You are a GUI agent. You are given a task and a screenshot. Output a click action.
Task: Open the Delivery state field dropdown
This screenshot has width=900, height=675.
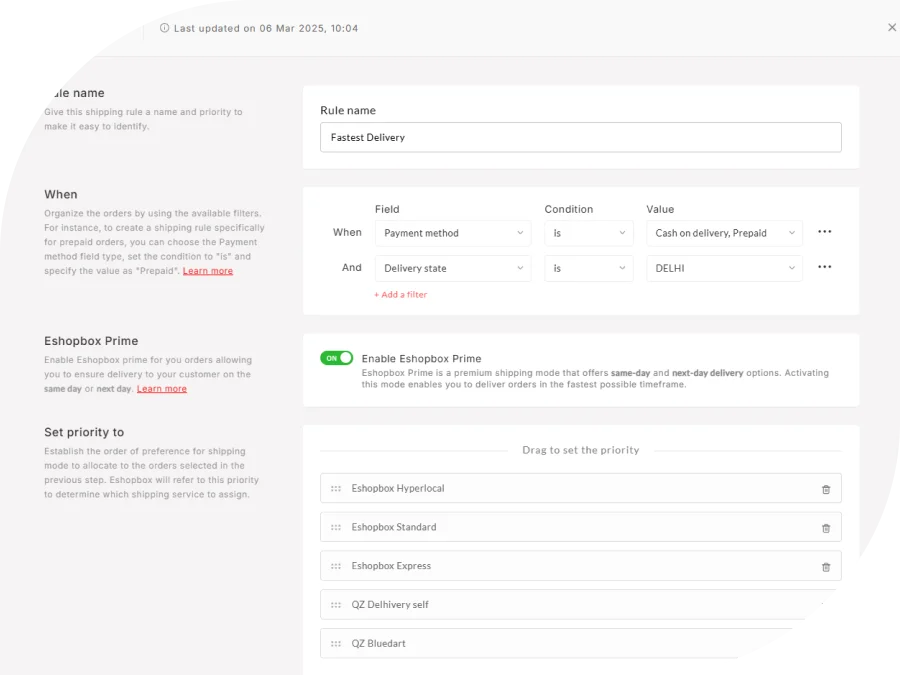click(453, 268)
